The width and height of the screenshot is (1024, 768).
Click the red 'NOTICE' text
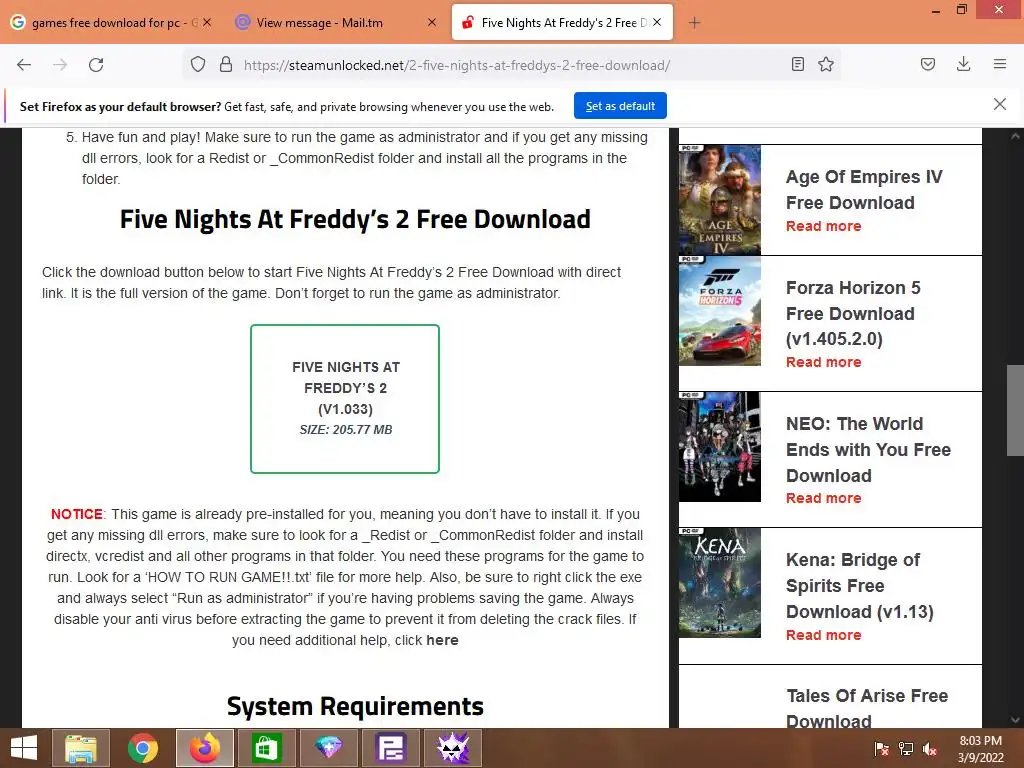point(77,514)
